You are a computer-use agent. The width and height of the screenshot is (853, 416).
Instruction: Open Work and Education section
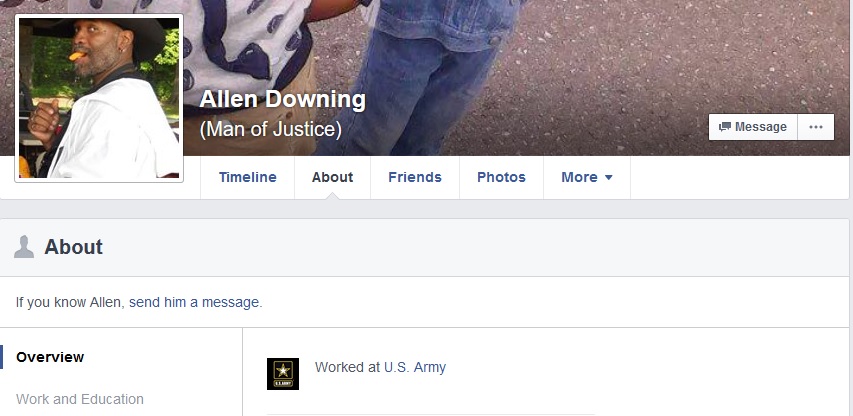(x=80, y=399)
